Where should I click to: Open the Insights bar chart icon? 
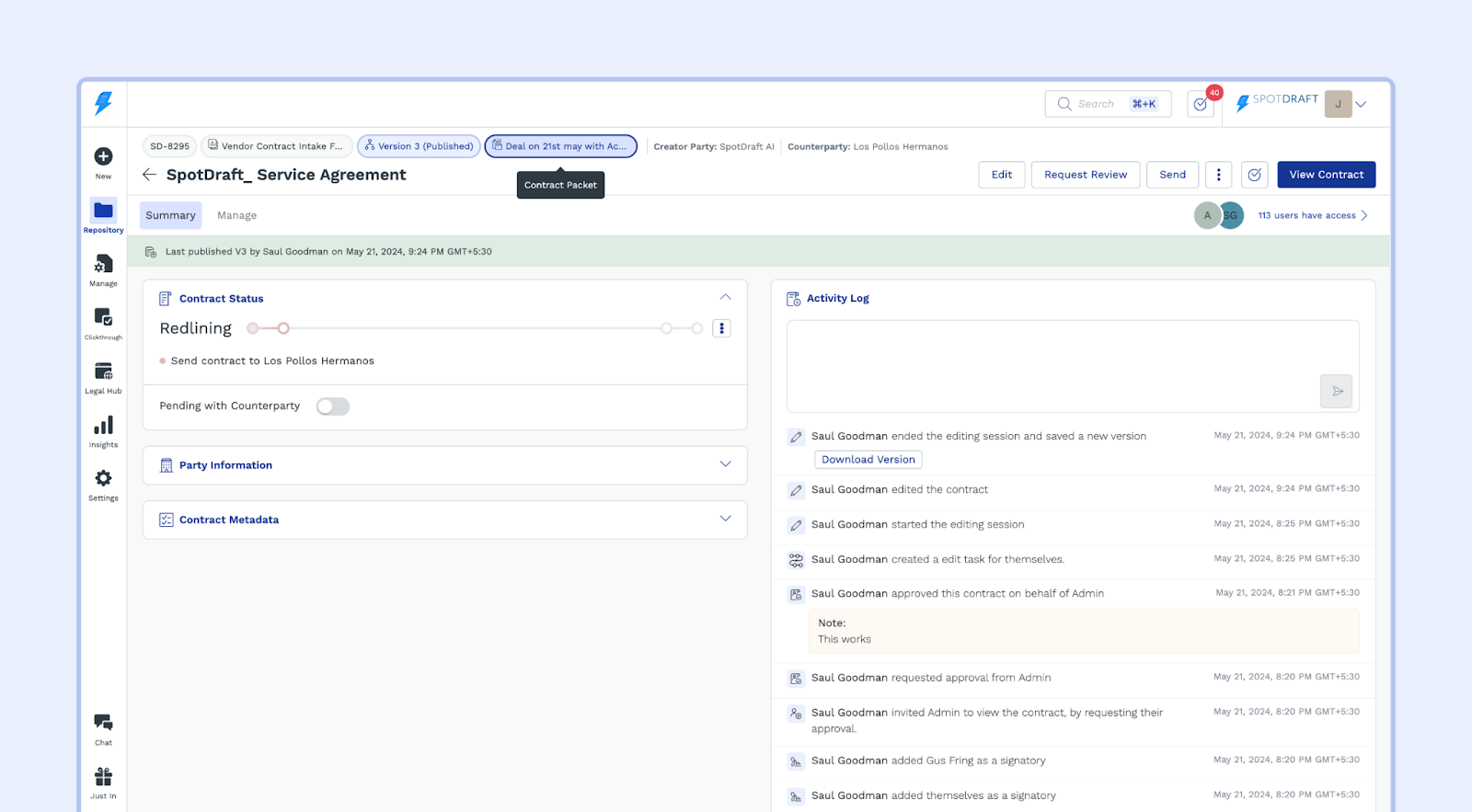(x=103, y=426)
